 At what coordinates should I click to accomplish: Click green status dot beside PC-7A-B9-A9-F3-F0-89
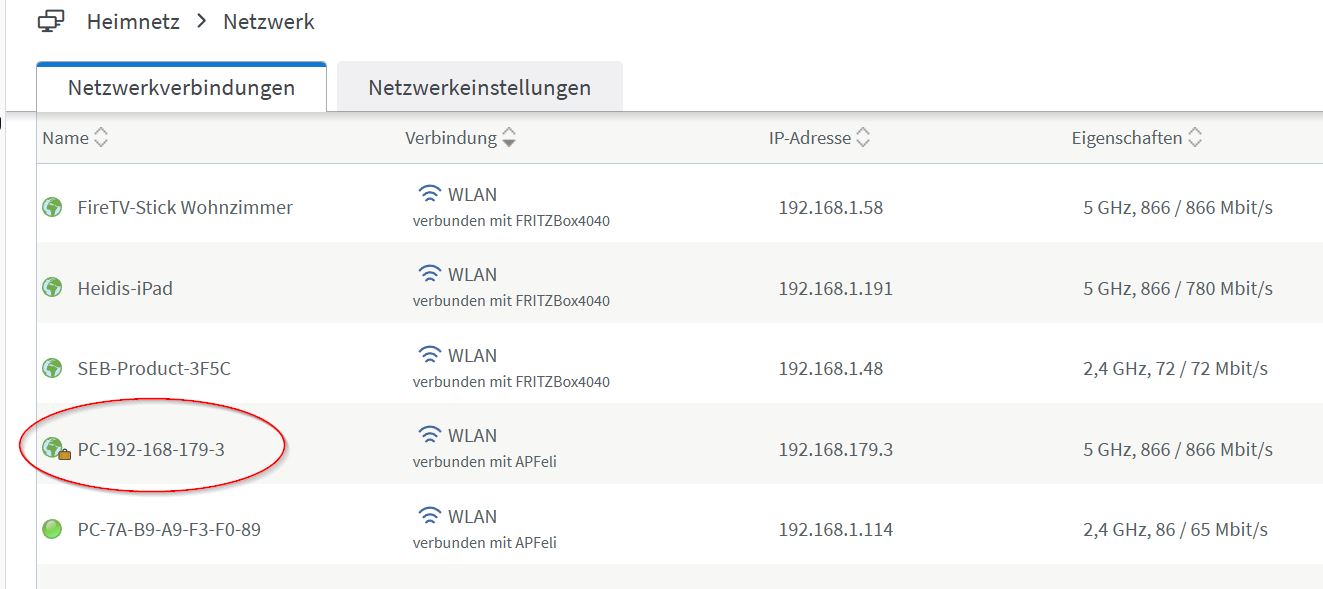point(52,529)
